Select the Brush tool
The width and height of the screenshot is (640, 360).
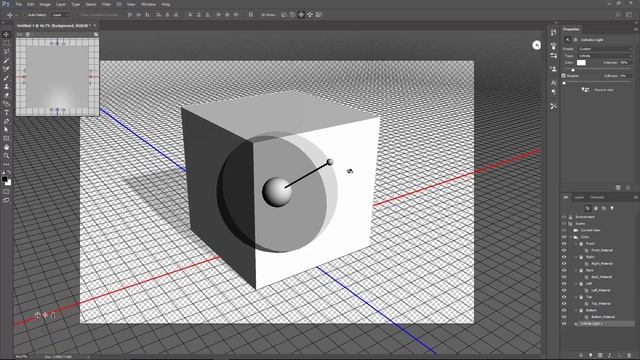(6, 78)
